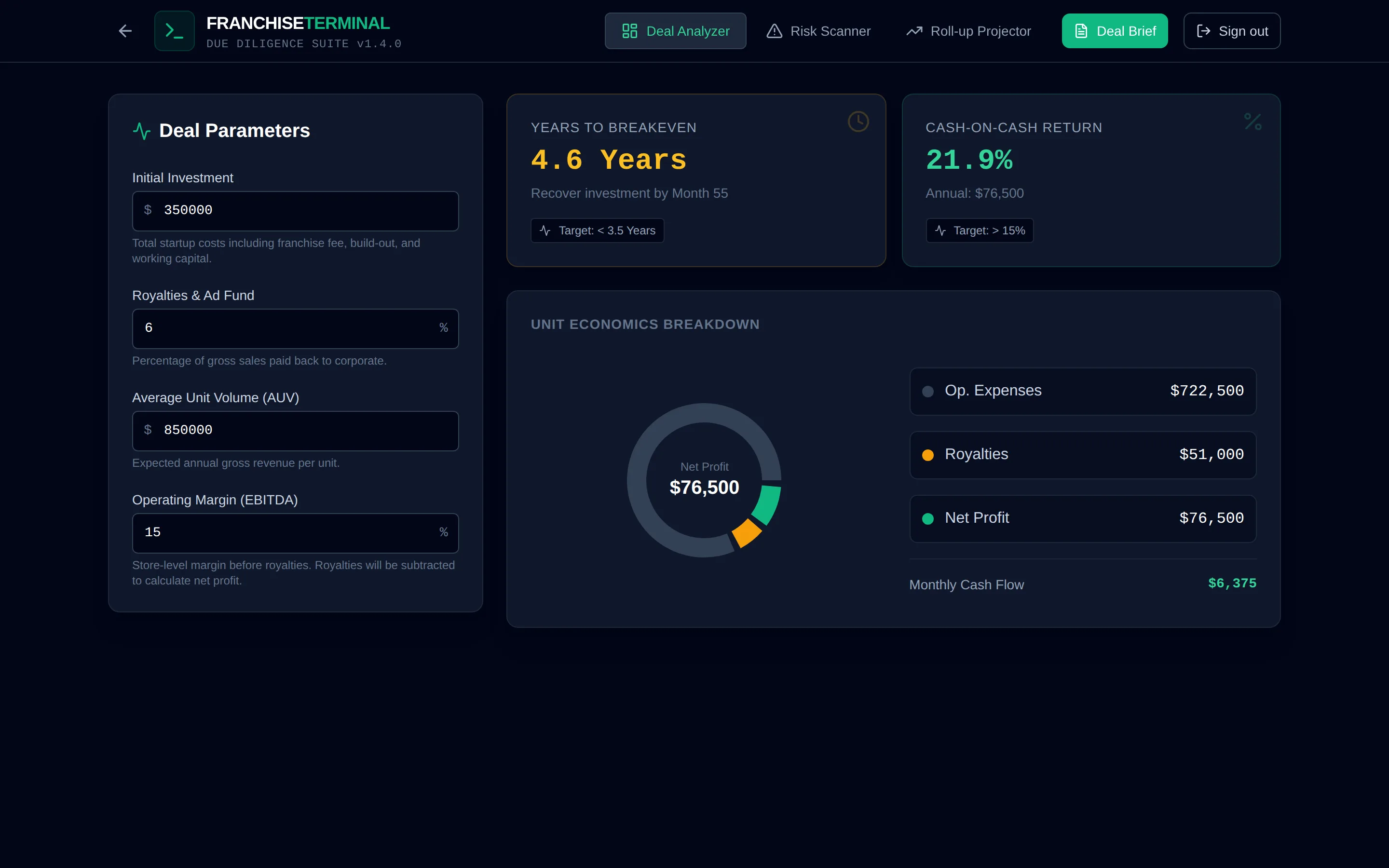Click the Monthly Cash Flow label
Viewport: 1389px width, 868px height.
pos(967,585)
